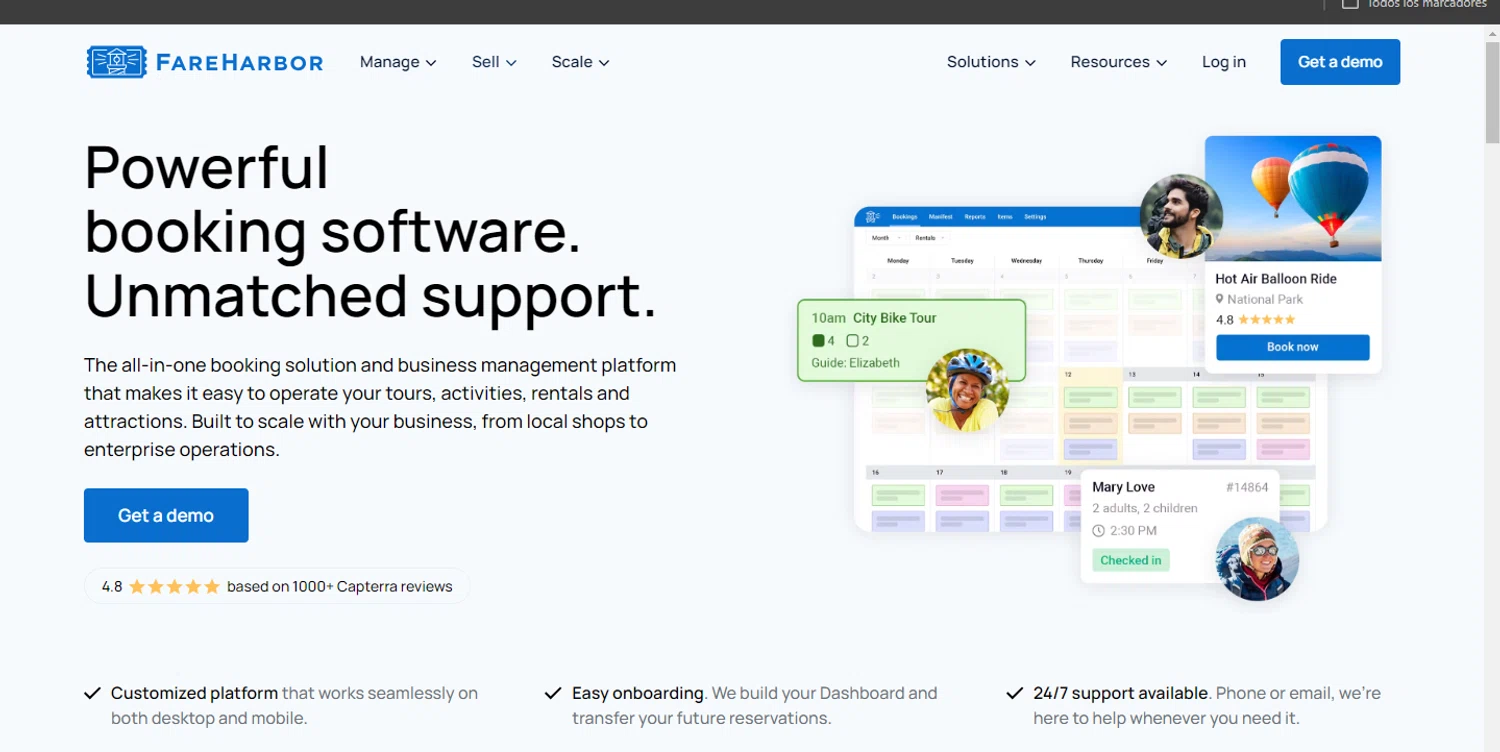
Task: Go to the Settings tab in the preview
Action: click(x=1035, y=216)
